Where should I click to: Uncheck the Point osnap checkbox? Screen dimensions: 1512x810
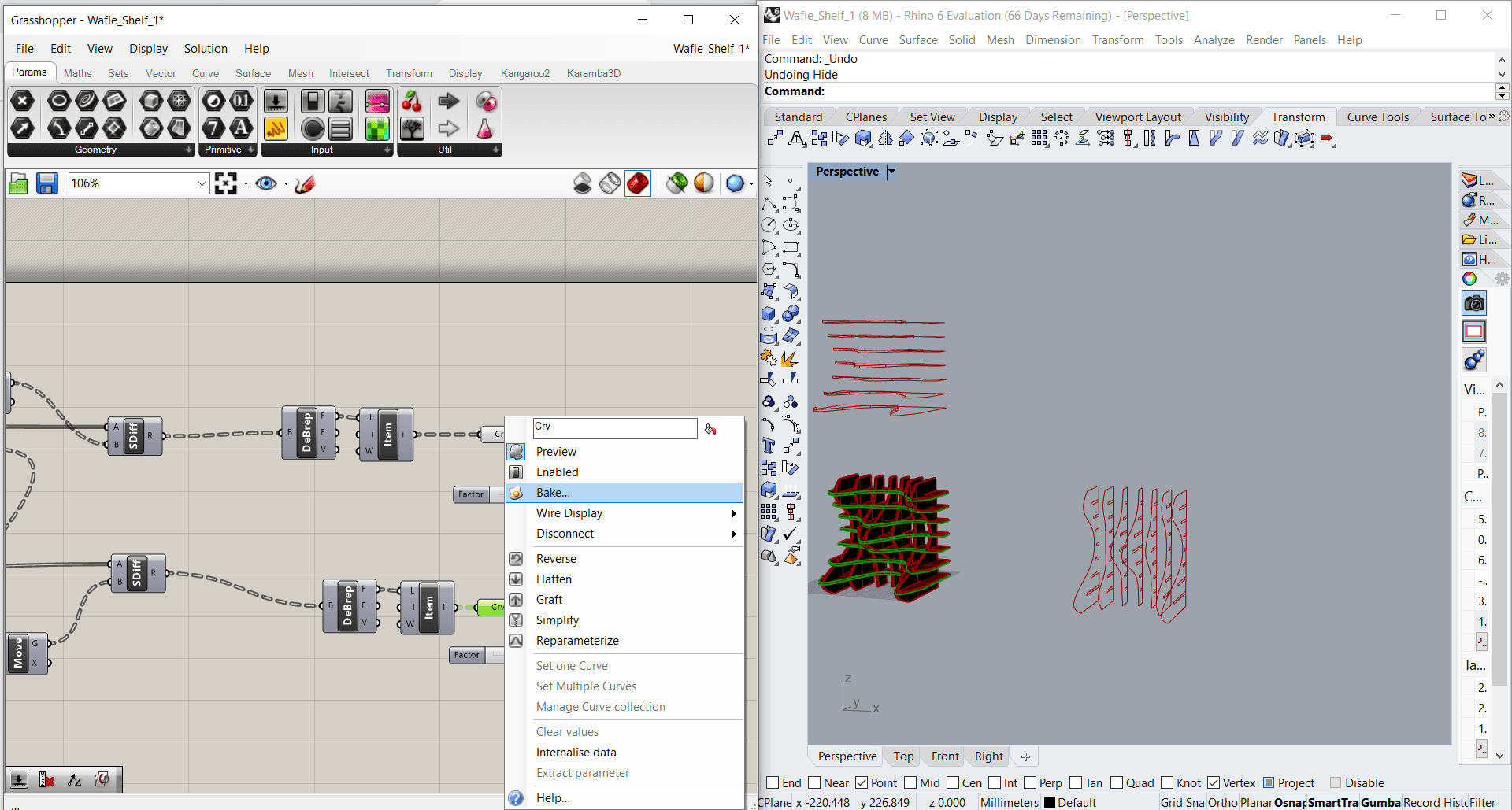(x=862, y=782)
